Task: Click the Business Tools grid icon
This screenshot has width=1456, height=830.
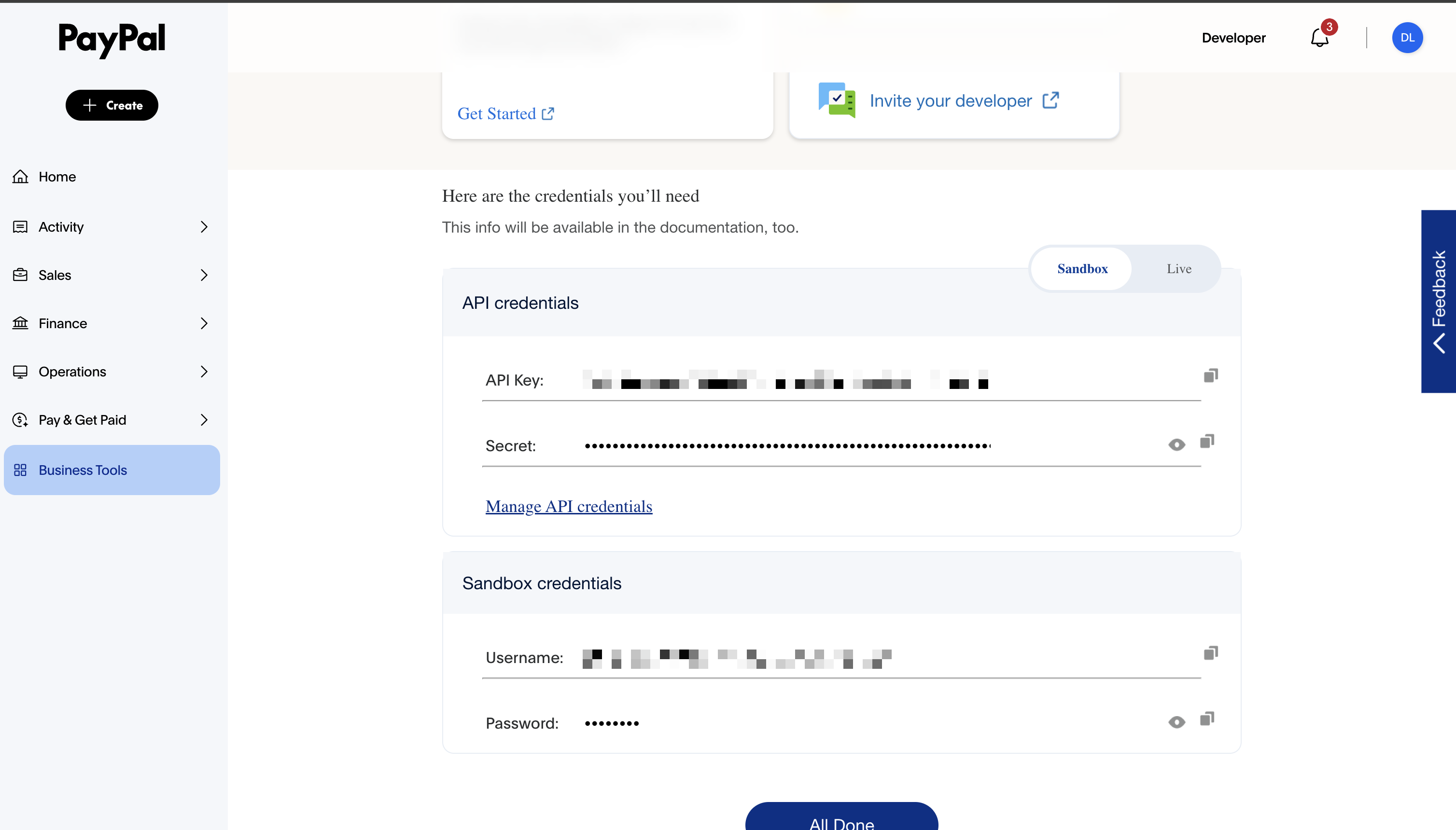Action: point(21,470)
